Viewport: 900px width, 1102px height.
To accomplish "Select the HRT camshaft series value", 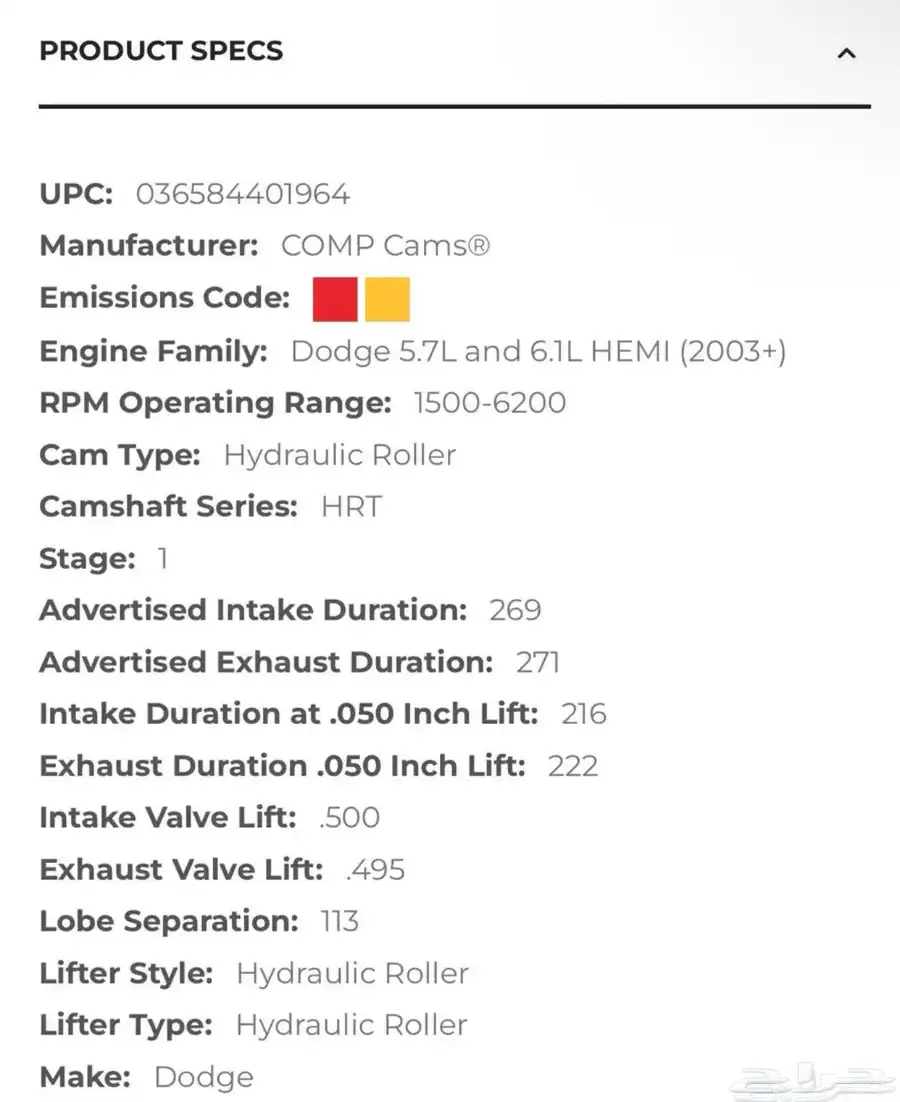I will tap(351, 507).
